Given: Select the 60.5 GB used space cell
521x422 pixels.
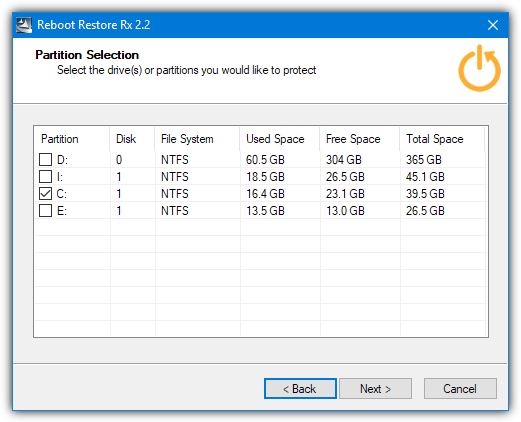Looking at the screenshot, I should tap(265, 160).
